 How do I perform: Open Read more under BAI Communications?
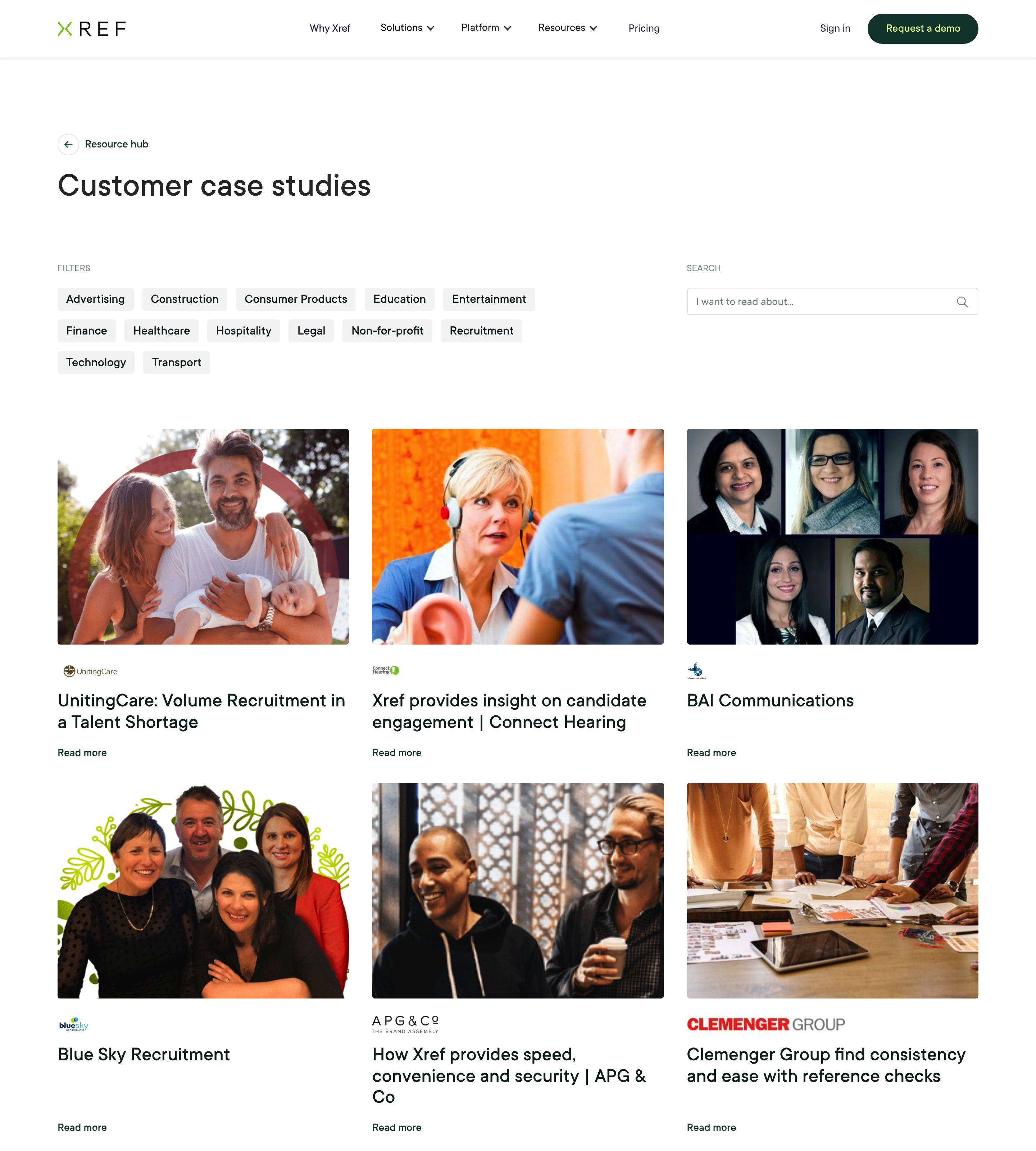point(711,752)
